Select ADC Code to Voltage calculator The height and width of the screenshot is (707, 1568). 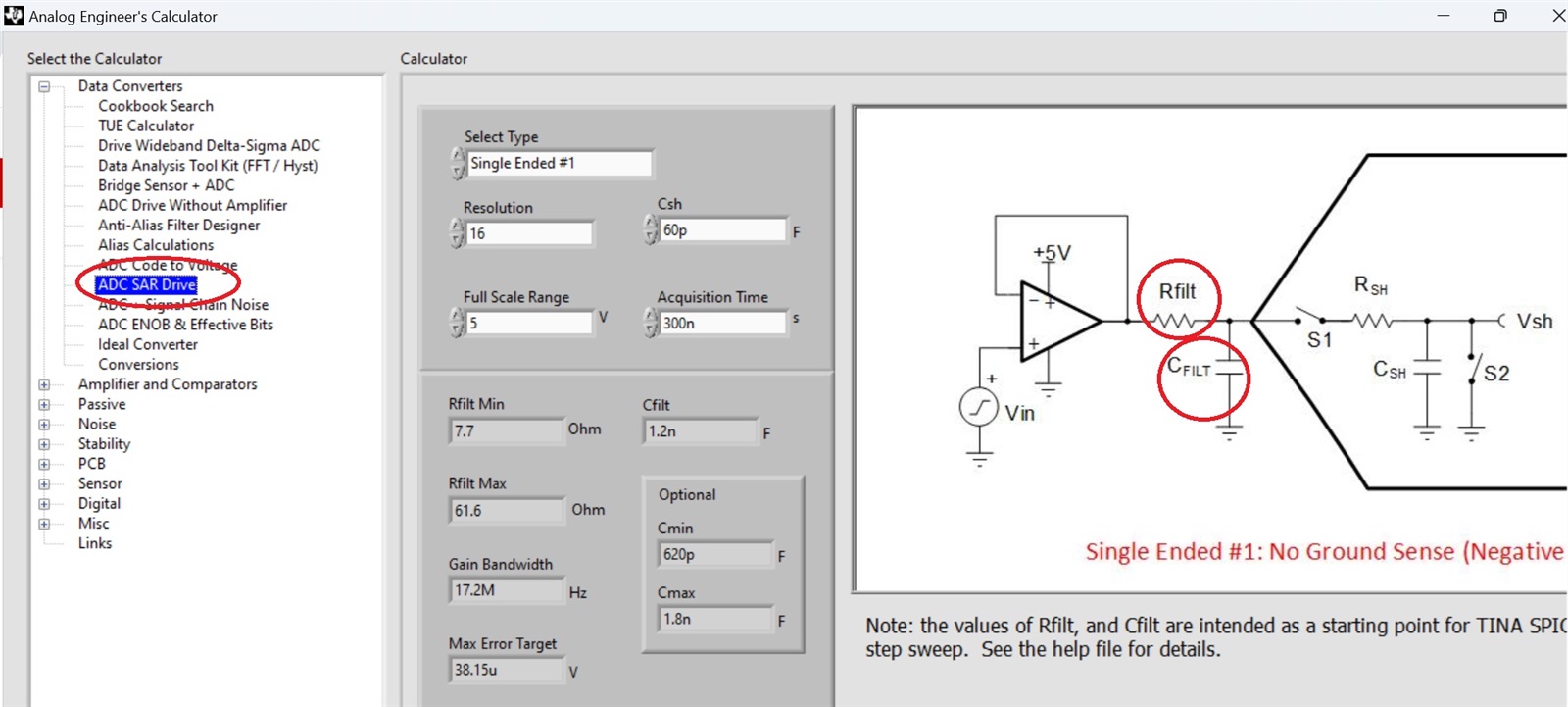pos(168,265)
